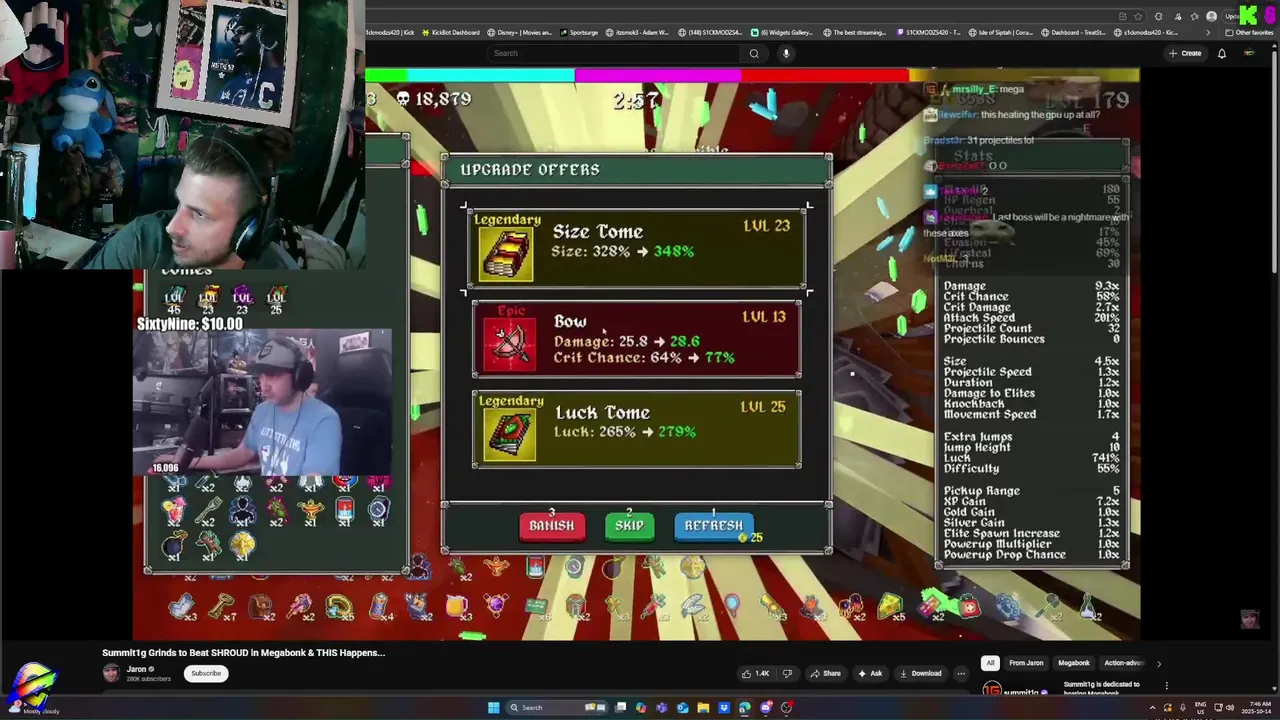Expand hidden bookmarks overflow chevron
Screen dimensions: 1280x720
1208,32
